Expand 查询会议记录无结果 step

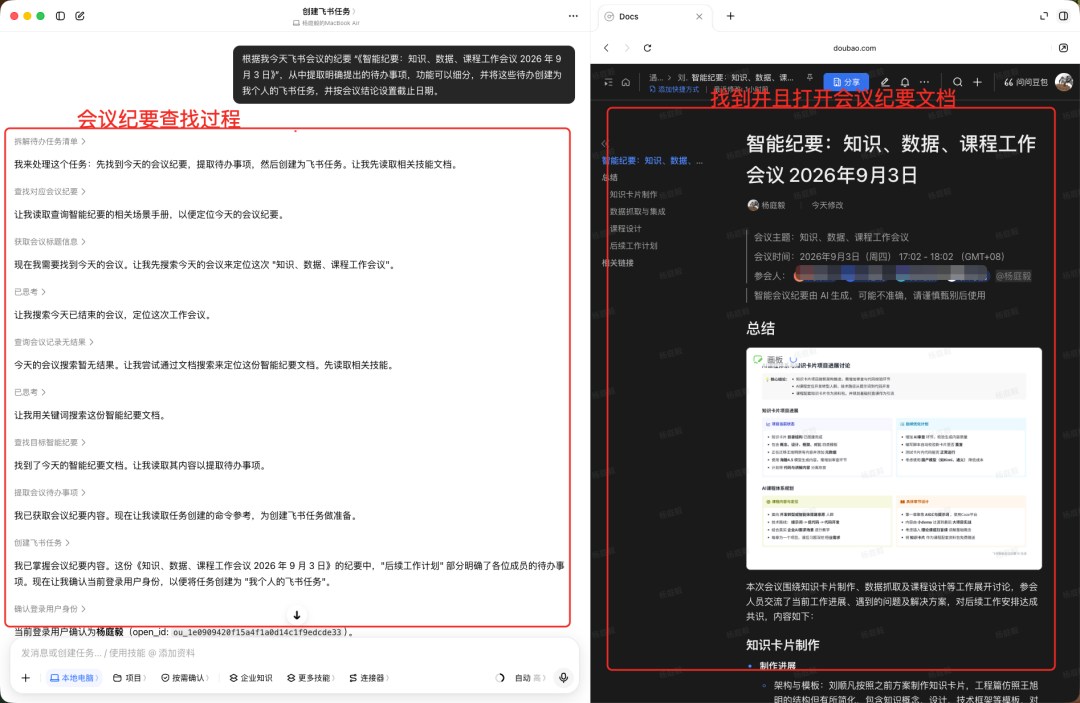pos(54,343)
